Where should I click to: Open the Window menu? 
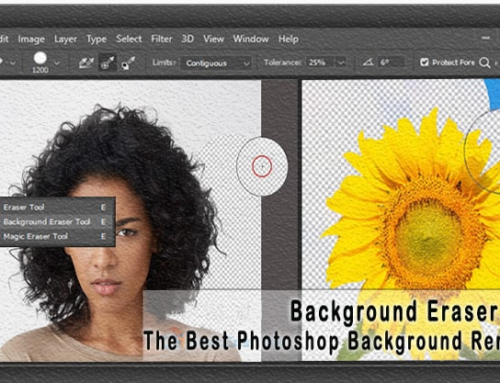tap(251, 39)
